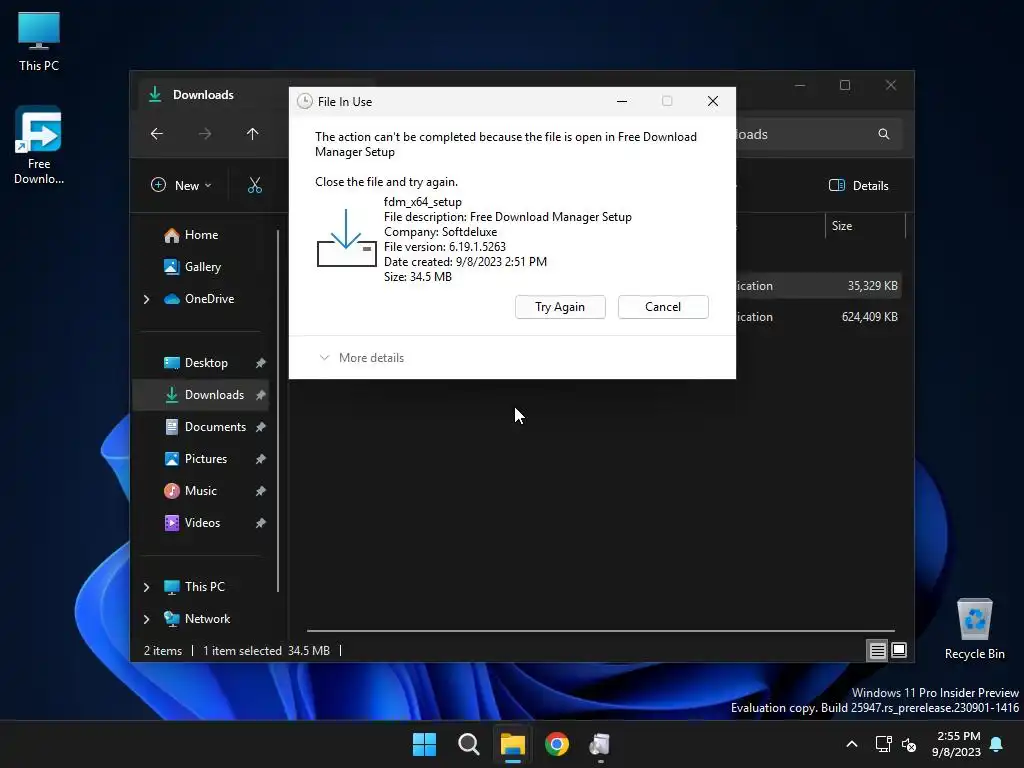Select the 624,409 KB file row
The width and height of the screenshot is (1024, 768).
point(819,317)
